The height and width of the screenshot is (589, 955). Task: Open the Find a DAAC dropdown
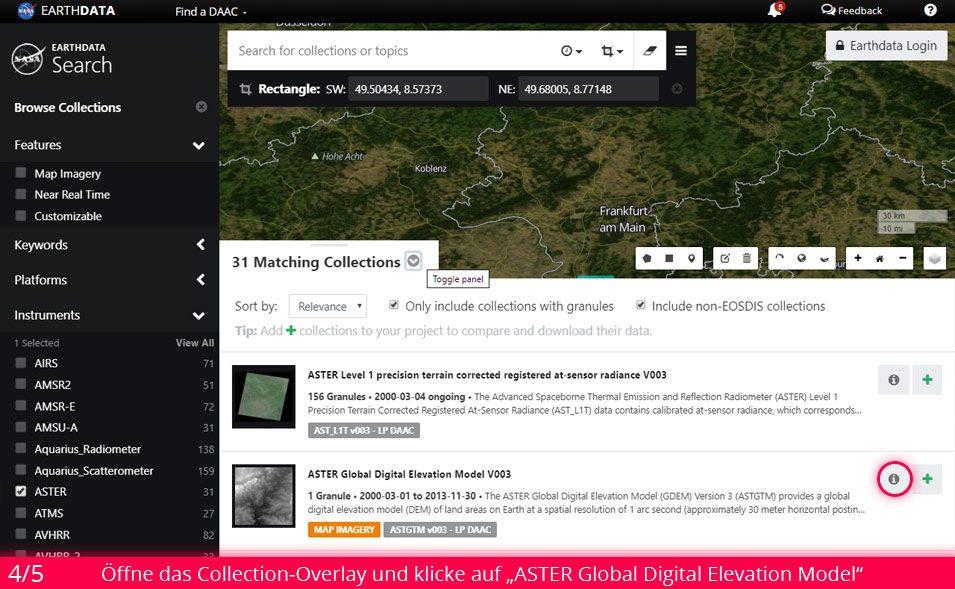pyautogui.click(x=211, y=12)
